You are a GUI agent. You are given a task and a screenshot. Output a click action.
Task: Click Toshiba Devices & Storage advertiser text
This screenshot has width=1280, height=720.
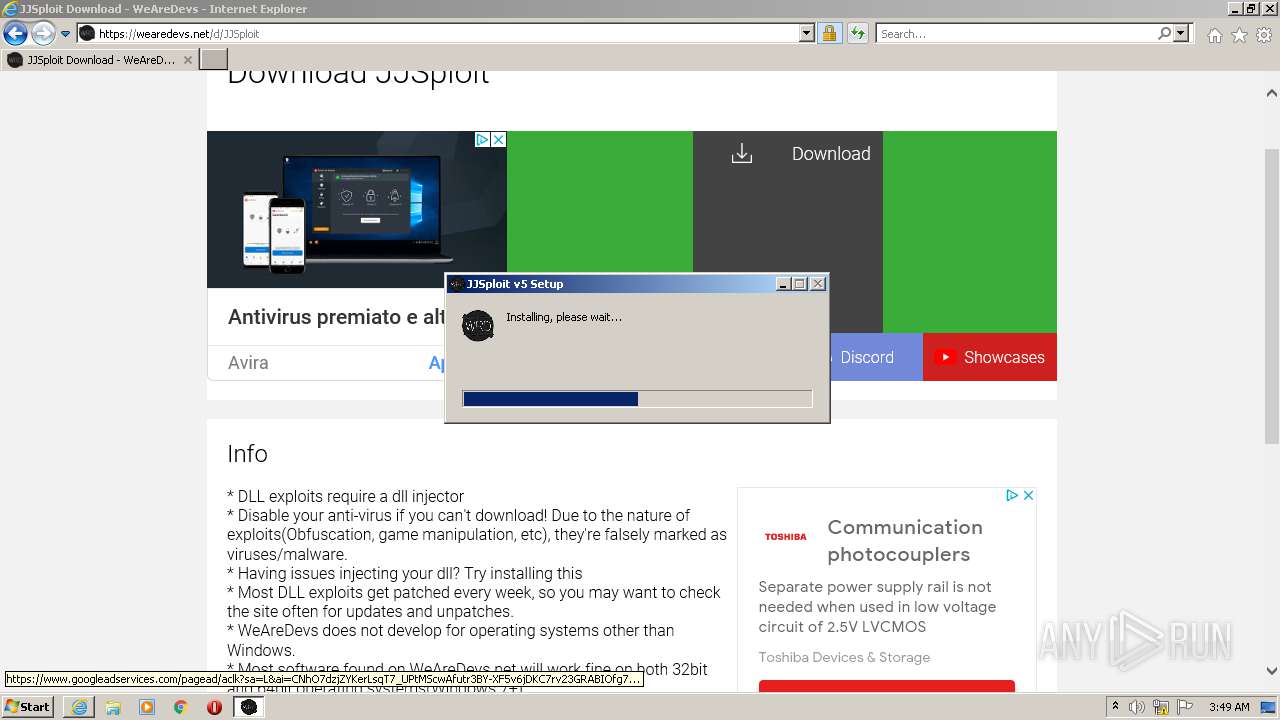(x=844, y=657)
